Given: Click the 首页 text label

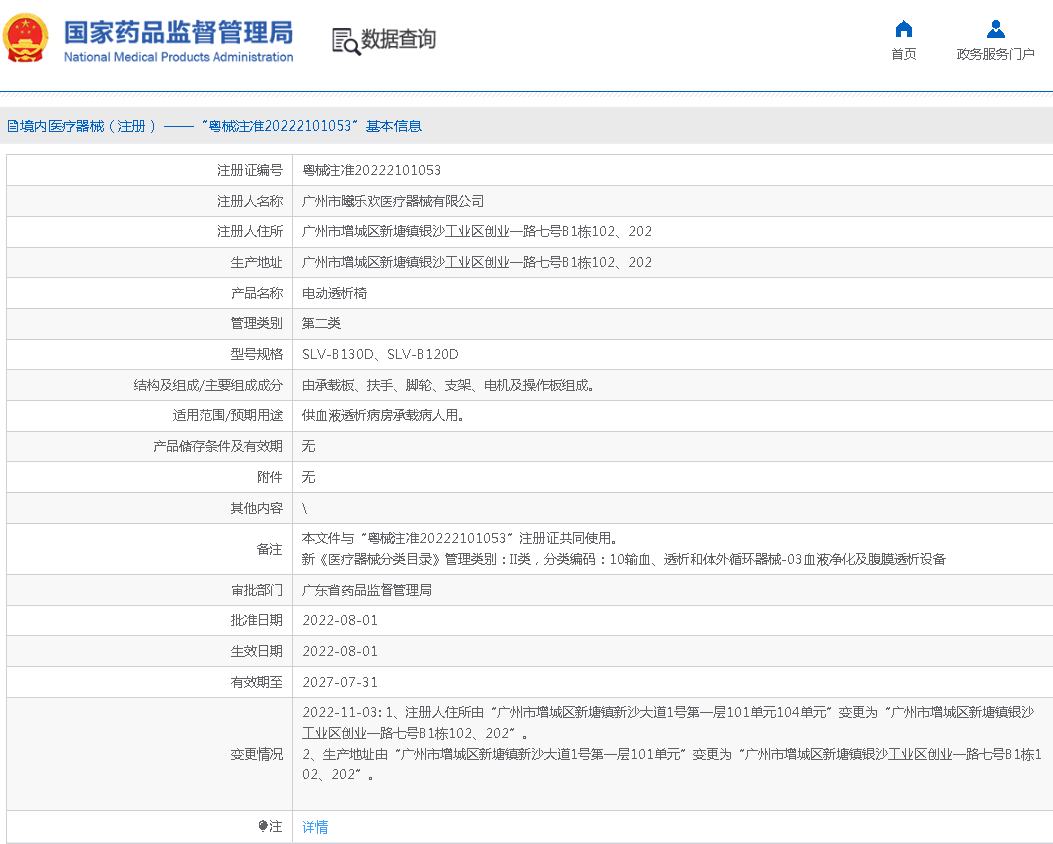Looking at the screenshot, I should 903,52.
